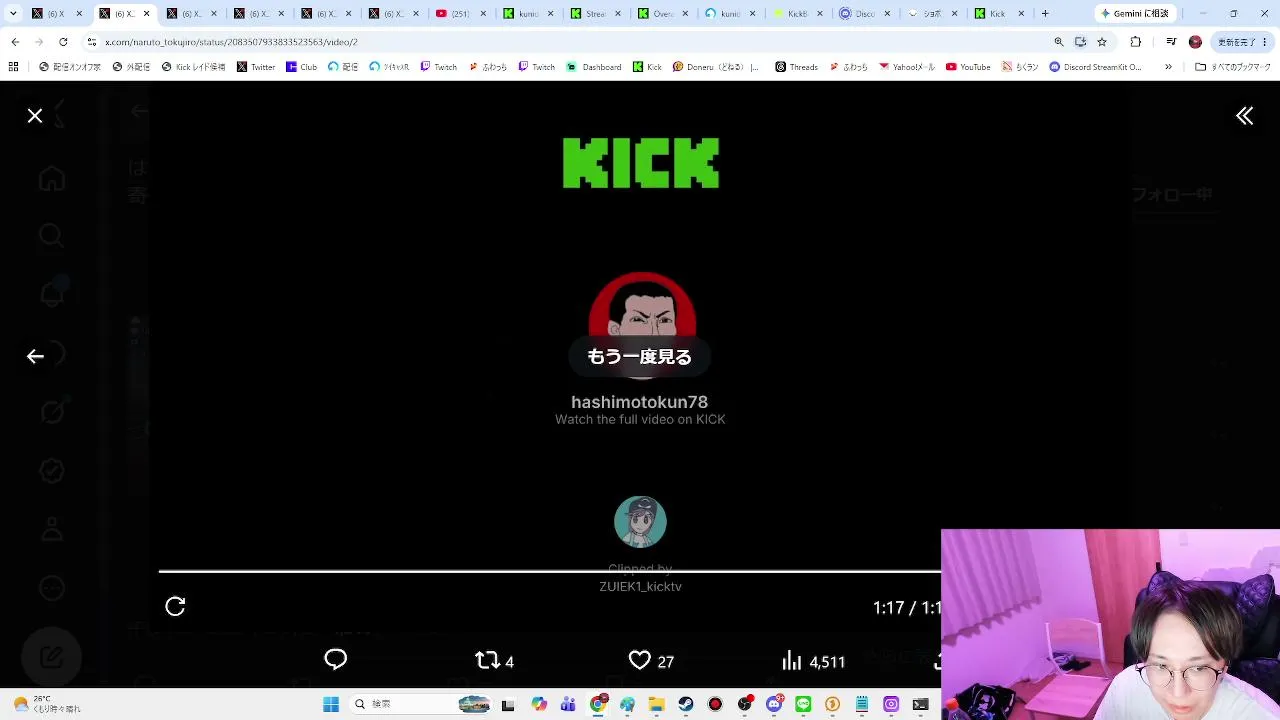This screenshot has width=1280, height=720.
Task: Open the media control icon in toolbar
Action: 1171,42
